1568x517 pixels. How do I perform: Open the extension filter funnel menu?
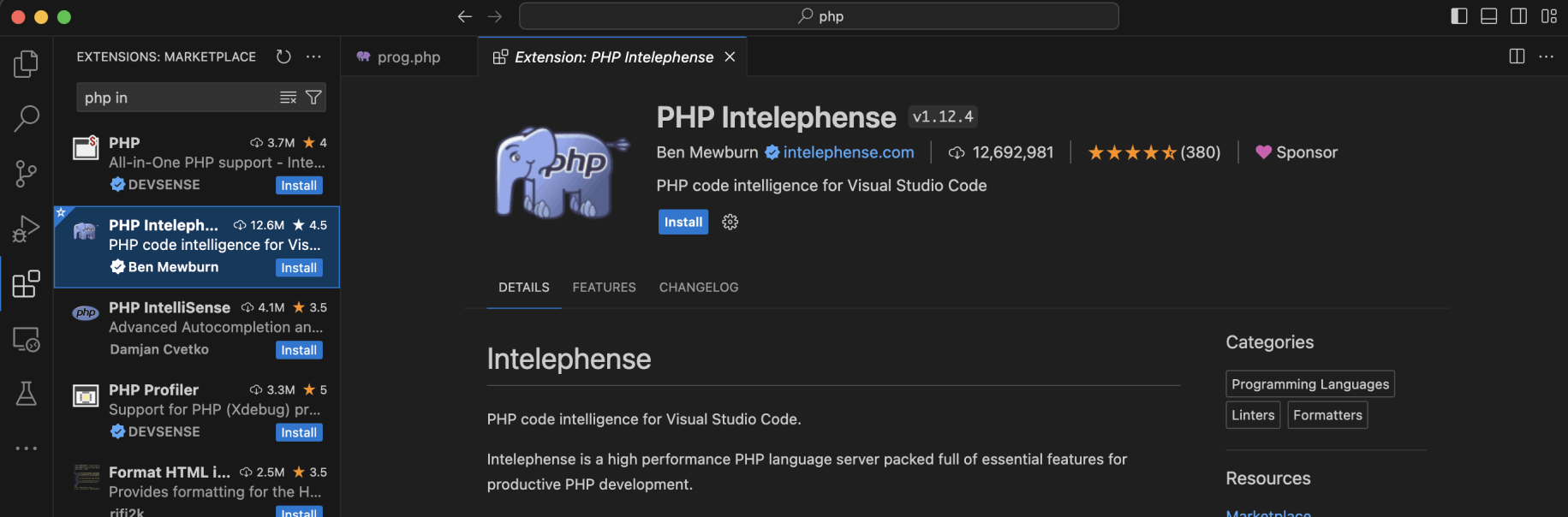pos(313,98)
